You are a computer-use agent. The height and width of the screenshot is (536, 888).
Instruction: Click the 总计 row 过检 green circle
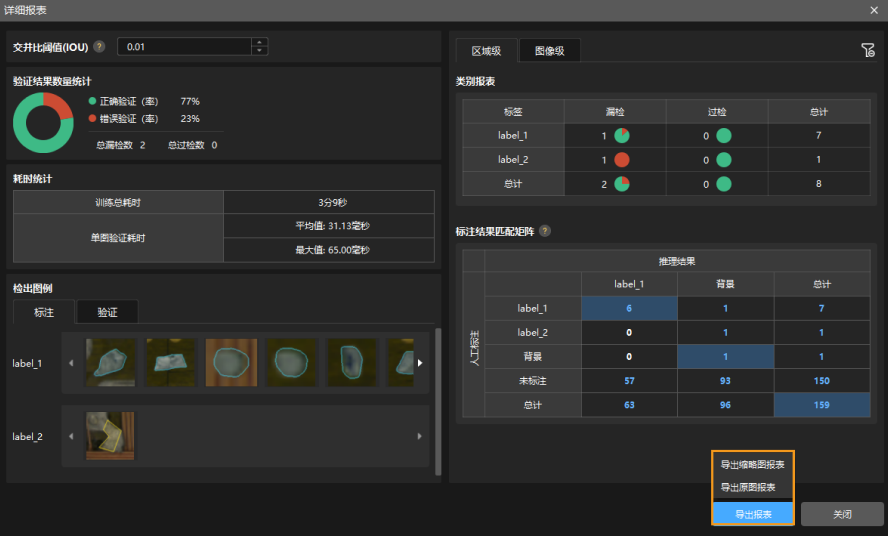[x=724, y=184]
